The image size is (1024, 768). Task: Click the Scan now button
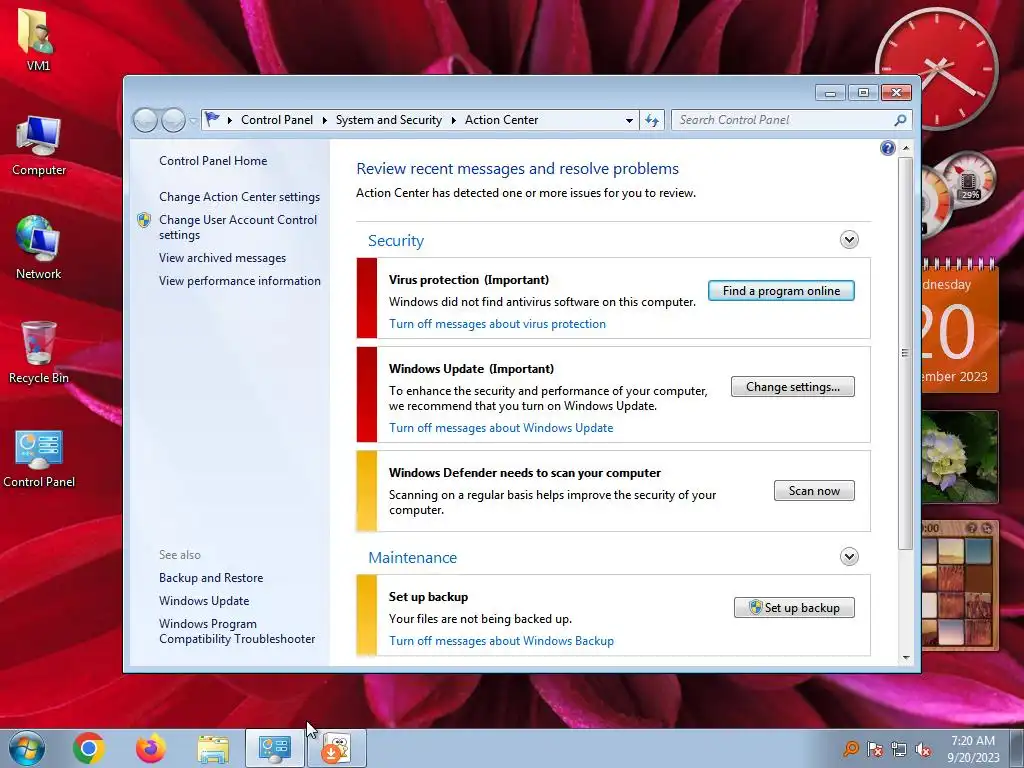(814, 491)
